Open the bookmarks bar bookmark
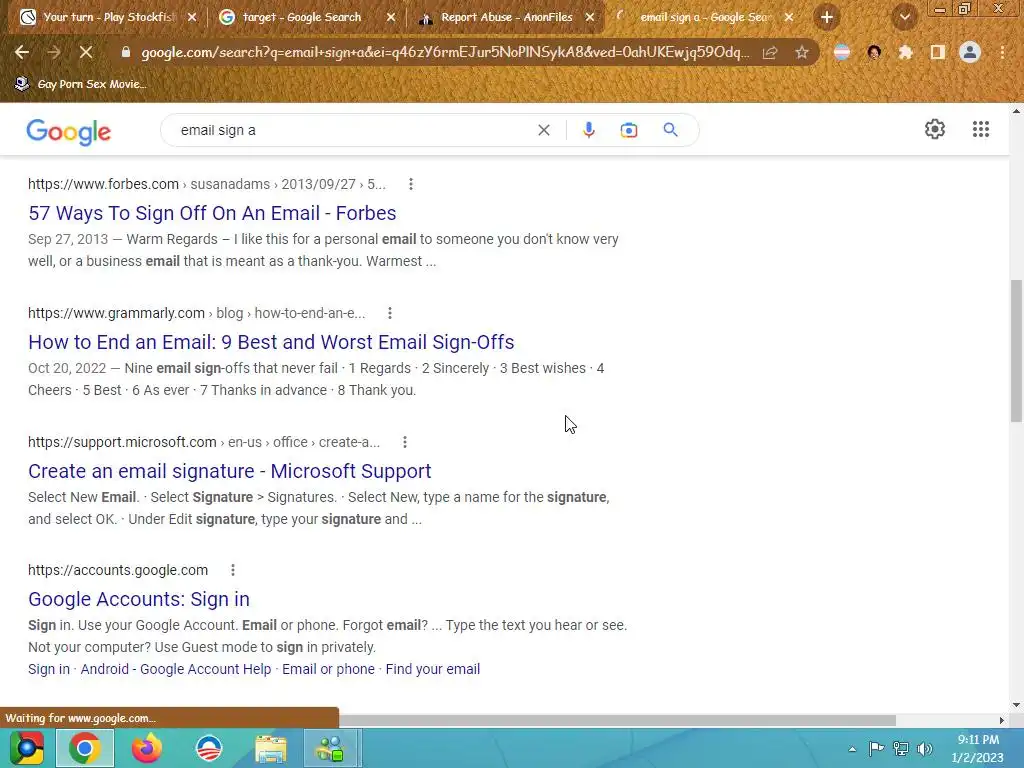The width and height of the screenshot is (1024, 768). click(x=80, y=84)
